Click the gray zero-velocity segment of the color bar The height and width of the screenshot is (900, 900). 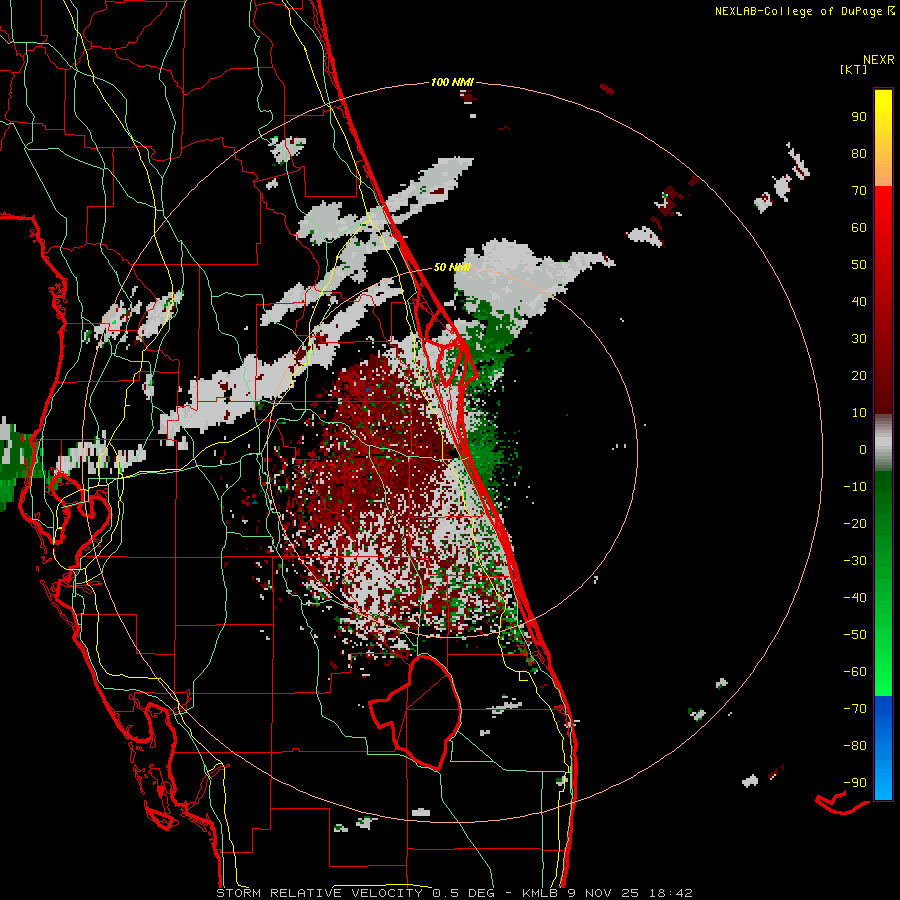(883, 443)
